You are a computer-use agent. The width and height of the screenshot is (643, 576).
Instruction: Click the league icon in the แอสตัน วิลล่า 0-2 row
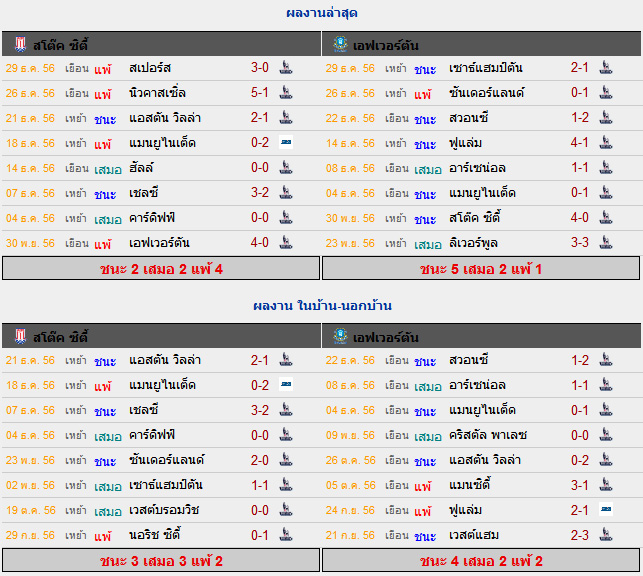pyautogui.click(x=606, y=460)
